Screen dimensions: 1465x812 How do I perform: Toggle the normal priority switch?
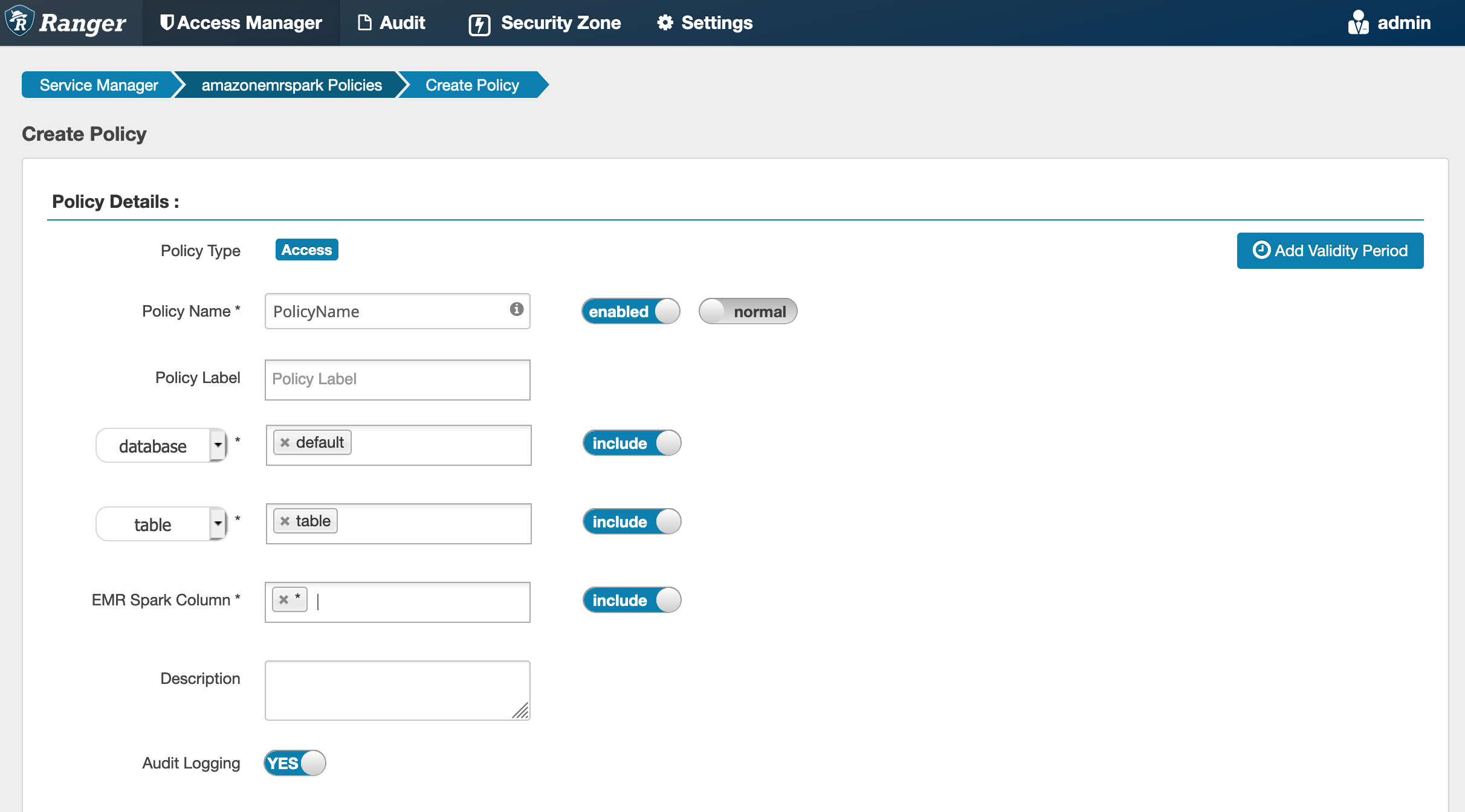pos(749,311)
